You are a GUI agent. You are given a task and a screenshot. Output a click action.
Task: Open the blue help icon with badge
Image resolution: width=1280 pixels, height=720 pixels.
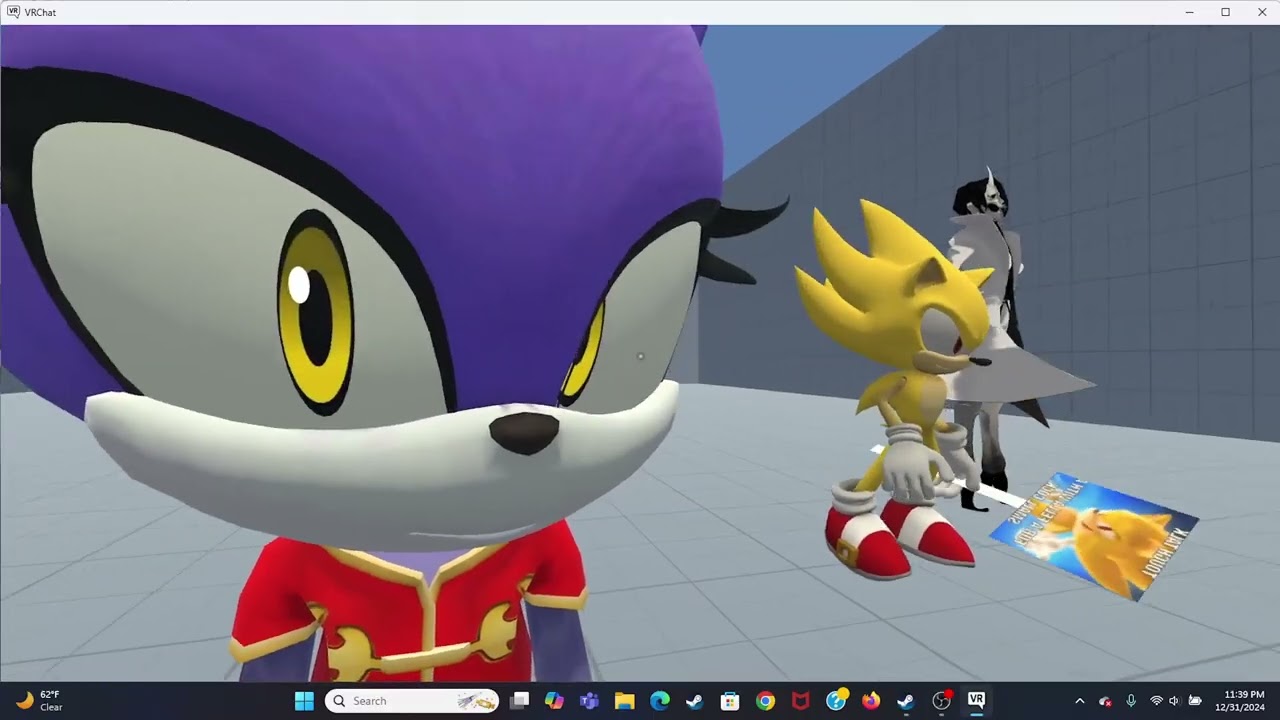pyautogui.click(x=836, y=700)
